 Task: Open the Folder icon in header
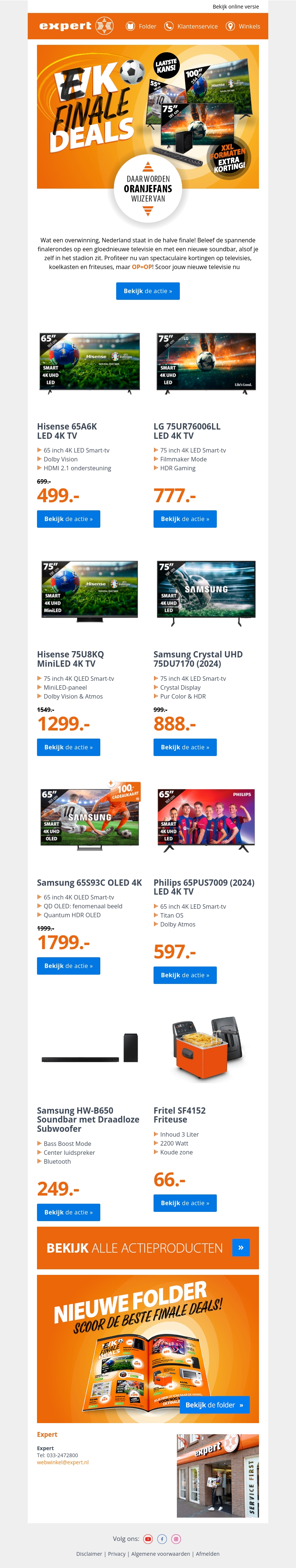130,26
